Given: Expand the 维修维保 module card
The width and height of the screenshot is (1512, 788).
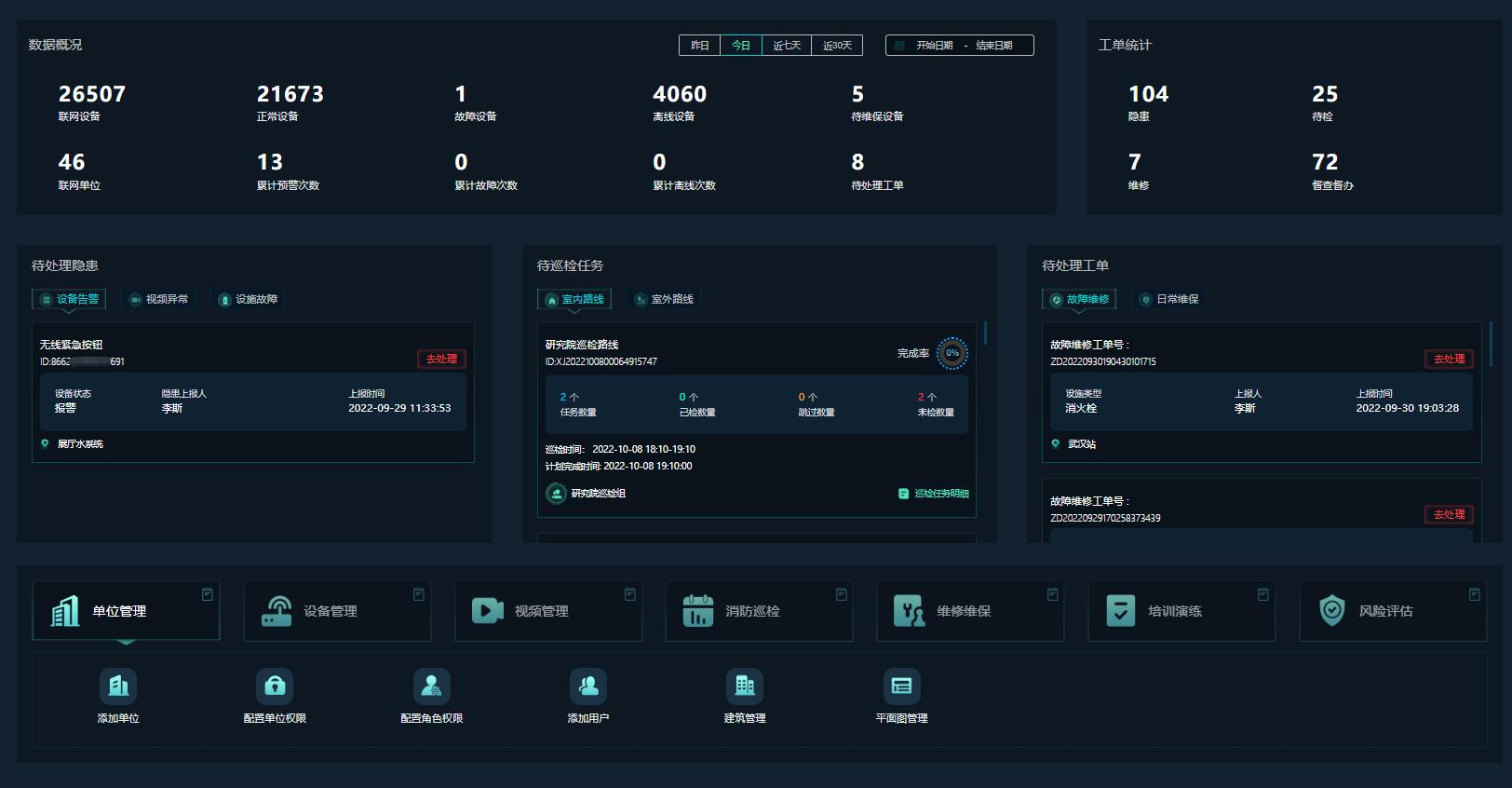Looking at the screenshot, I should tap(970, 611).
